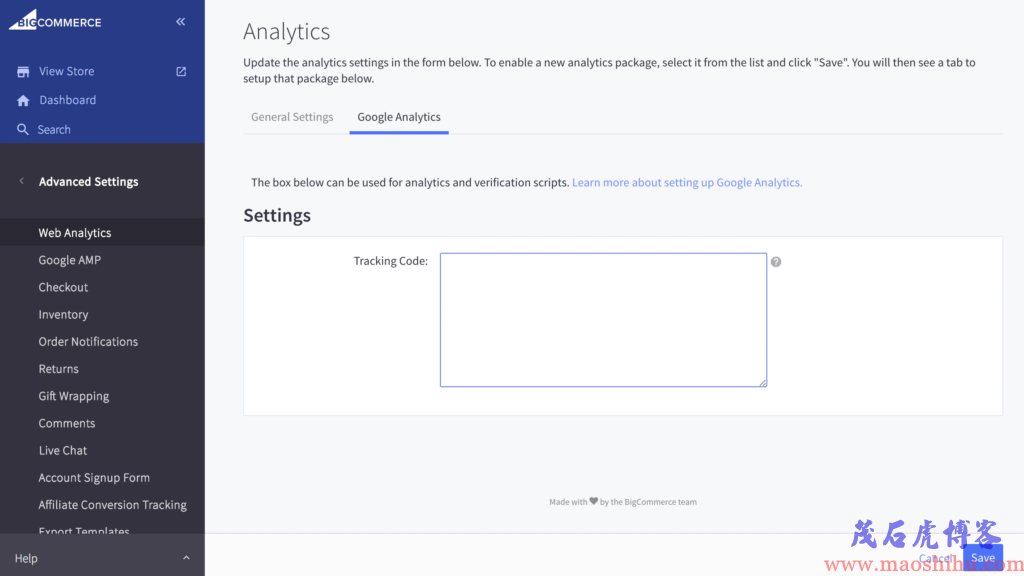
Task: Select the Google Analytics tab
Action: click(399, 117)
